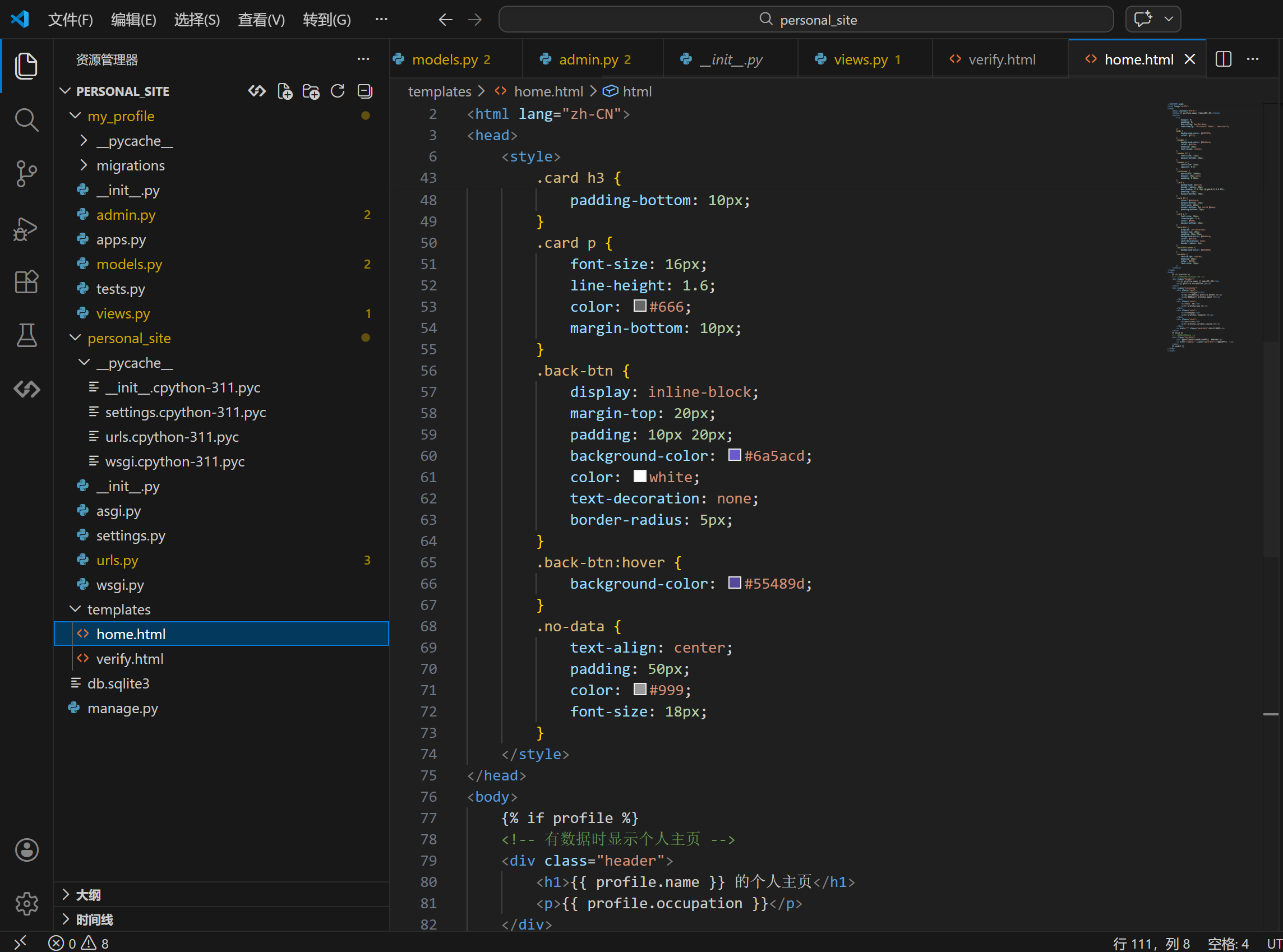
Task: Open Source Control view
Action: tap(26, 173)
